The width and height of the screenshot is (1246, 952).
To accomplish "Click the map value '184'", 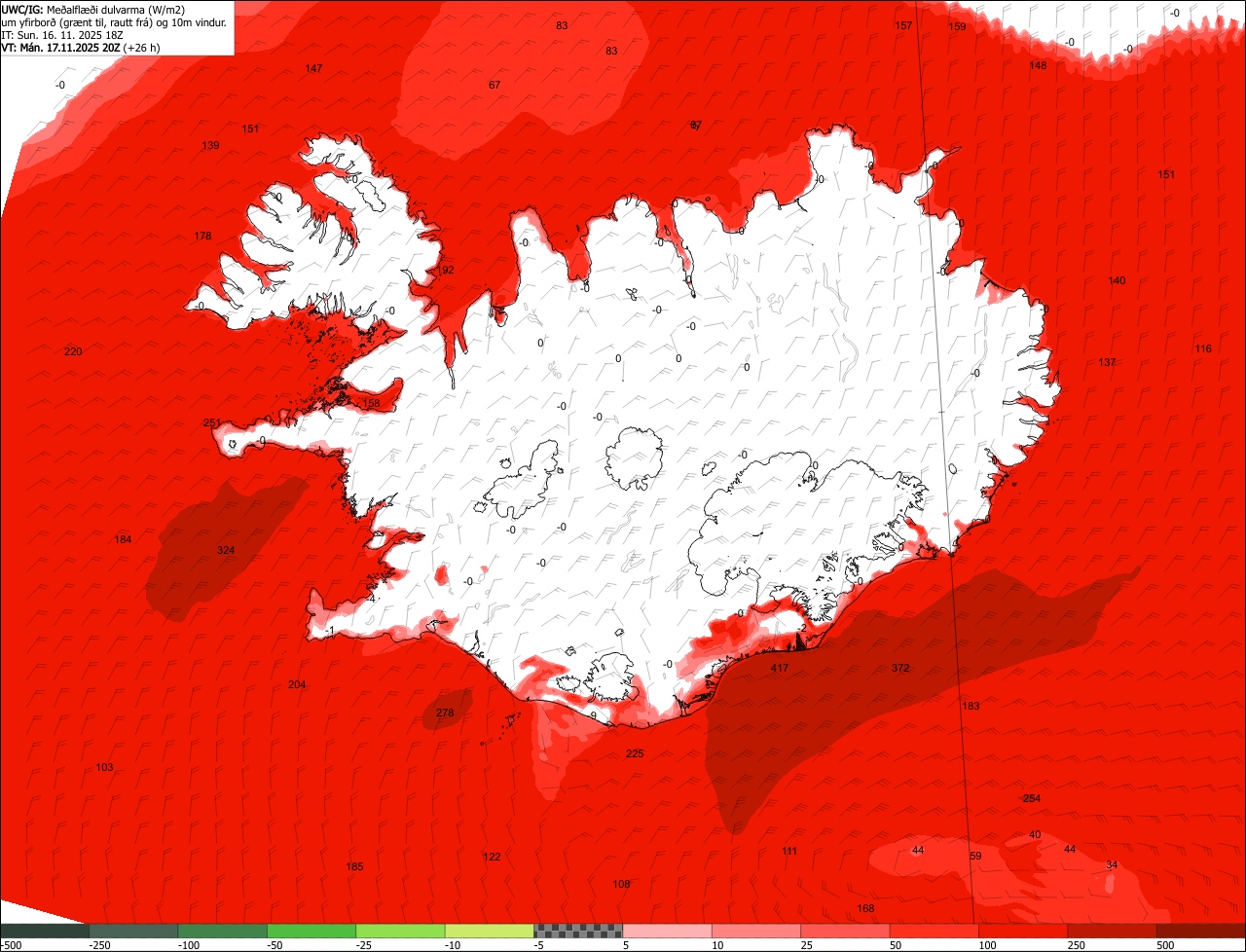I will pos(123,539).
